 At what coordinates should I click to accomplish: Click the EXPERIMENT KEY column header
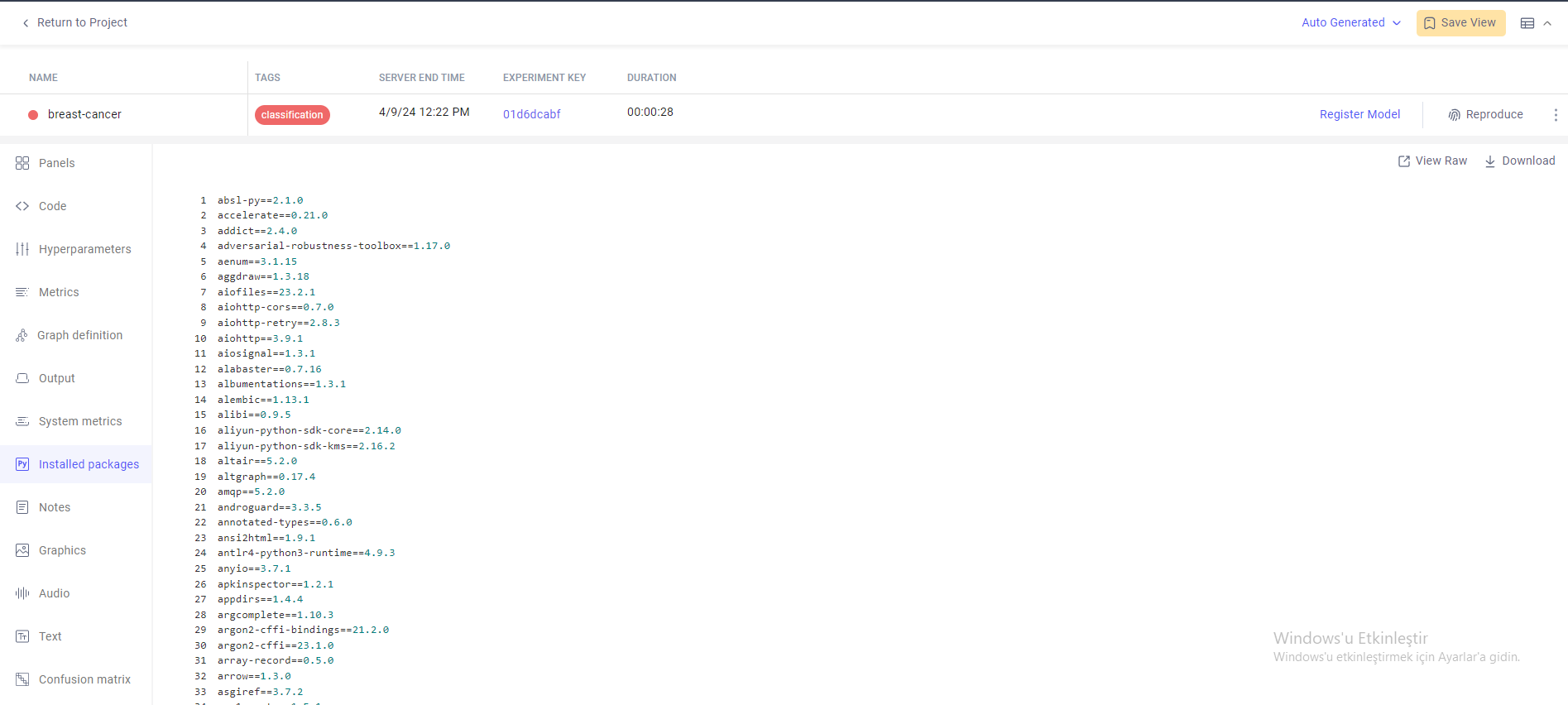pos(544,78)
